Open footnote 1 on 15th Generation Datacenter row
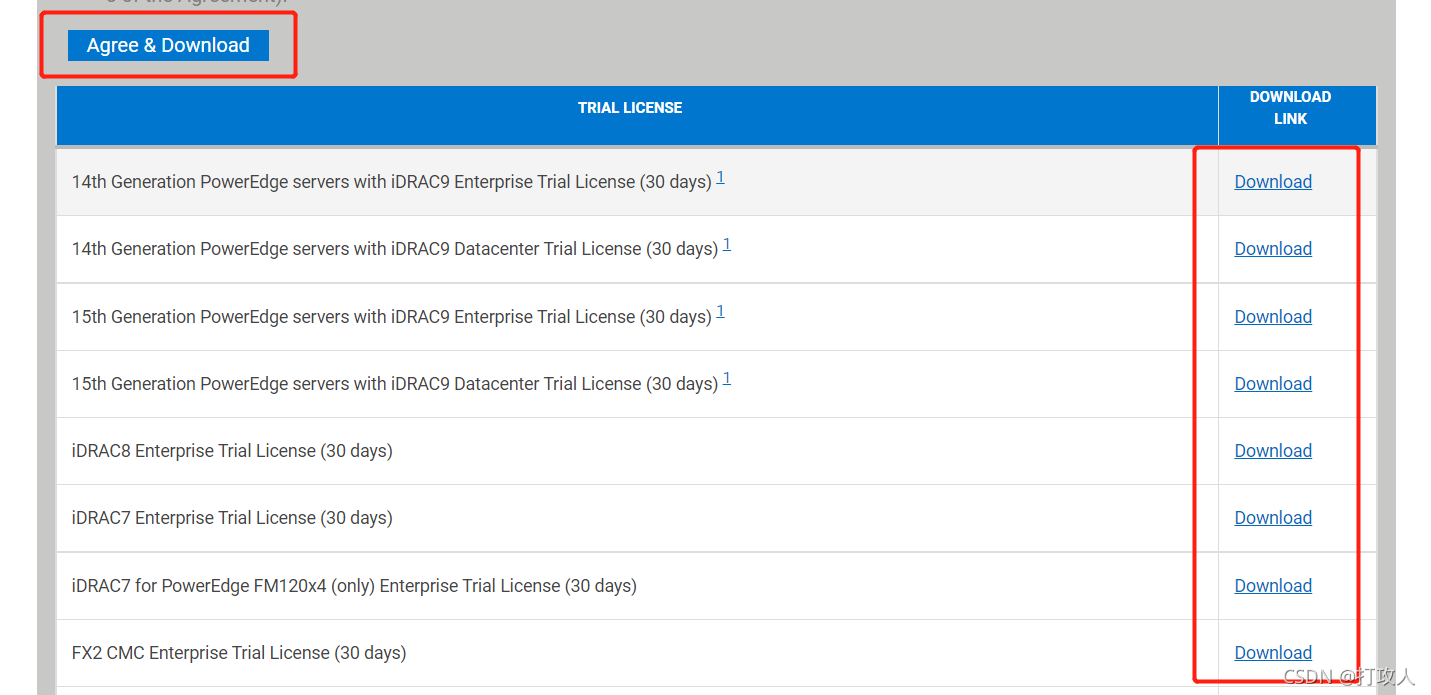The width and height of the screenshot is (1431, 695). tap(727, 379)
